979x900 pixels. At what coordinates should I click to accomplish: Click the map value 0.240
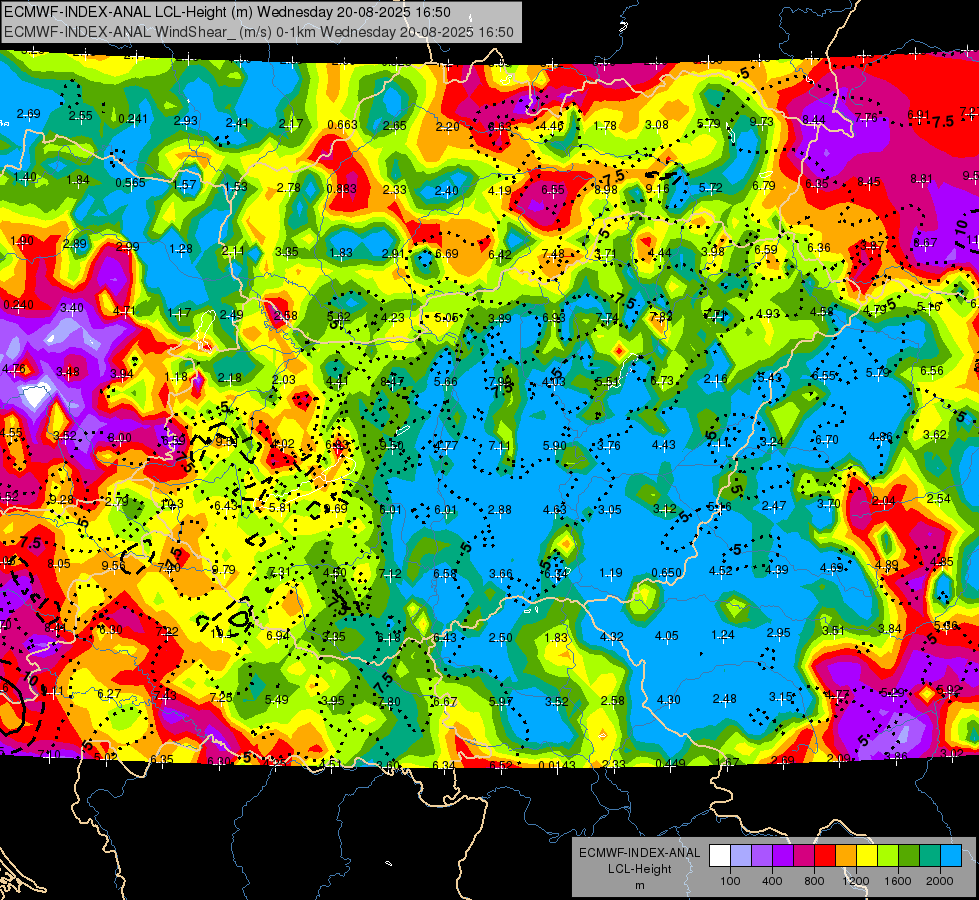(19, 305)
